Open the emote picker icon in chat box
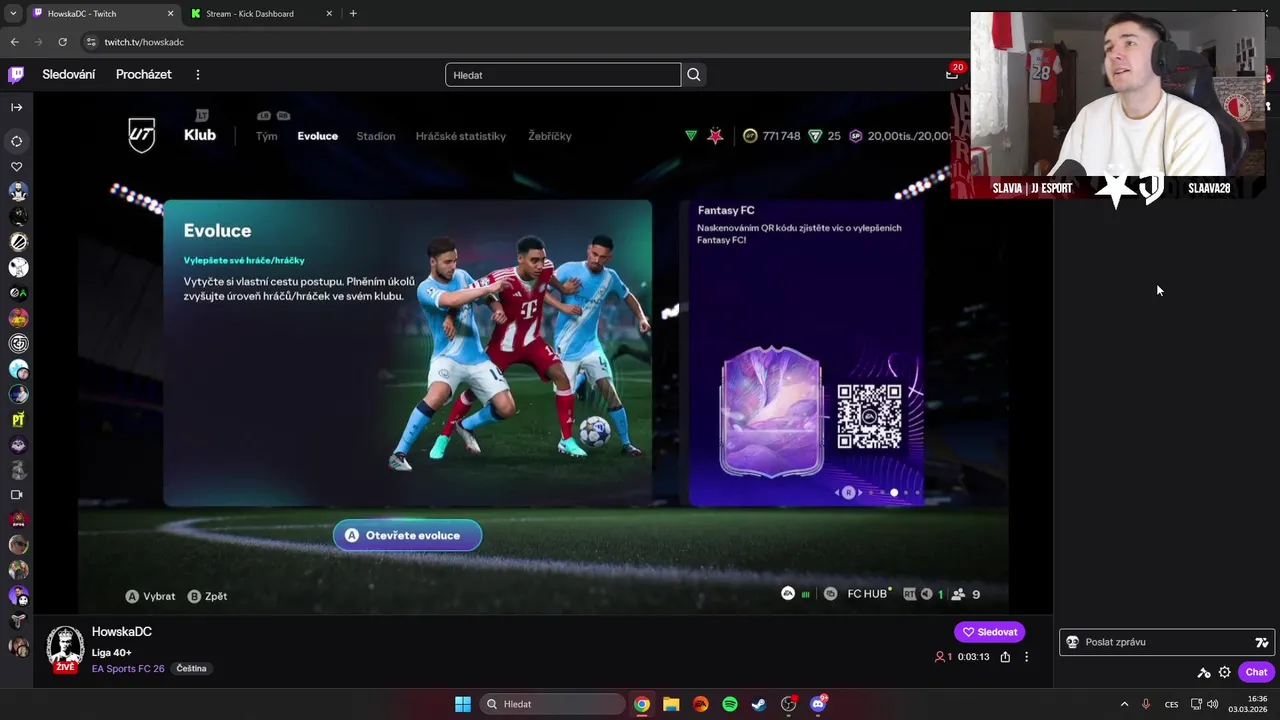 point(1262,642)
